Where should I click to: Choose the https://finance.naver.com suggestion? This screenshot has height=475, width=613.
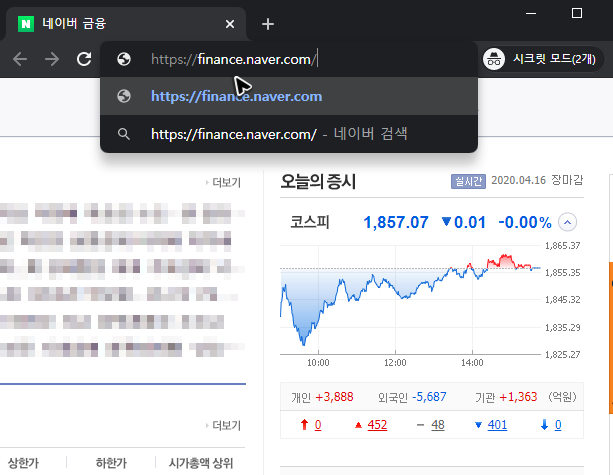[289, 96]
